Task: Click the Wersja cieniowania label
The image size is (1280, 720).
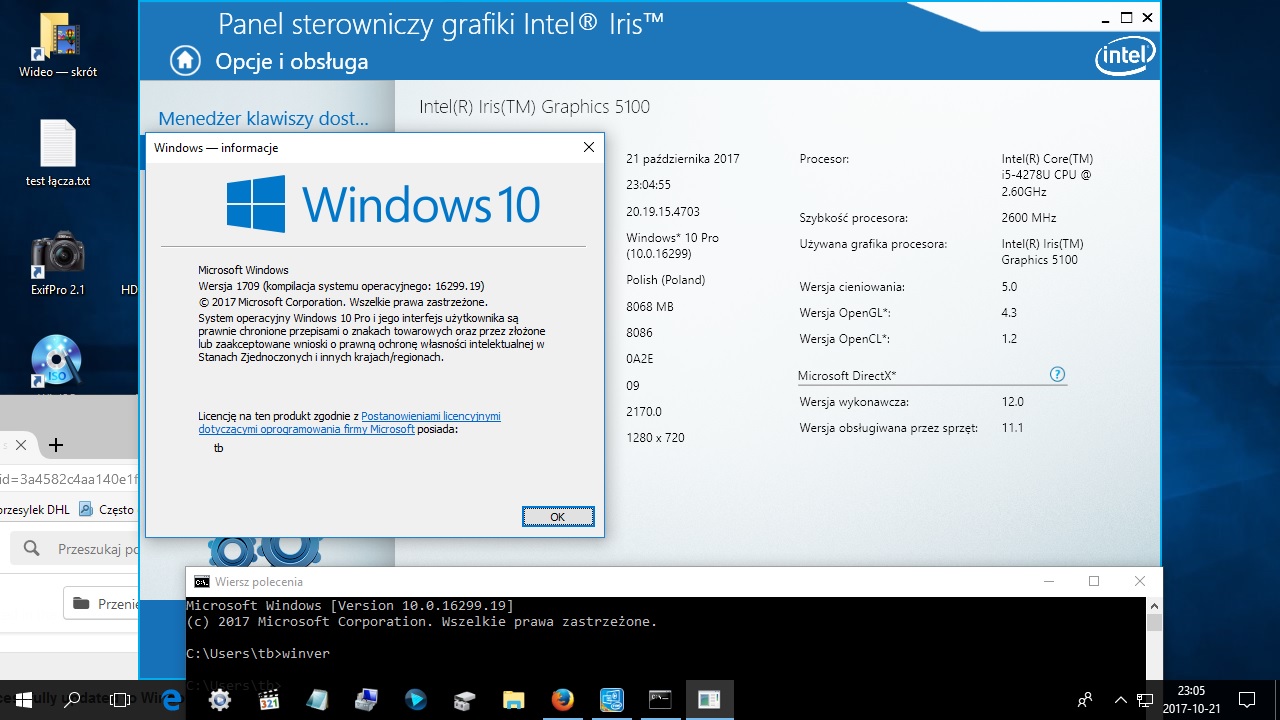Action: click(852, 287)
